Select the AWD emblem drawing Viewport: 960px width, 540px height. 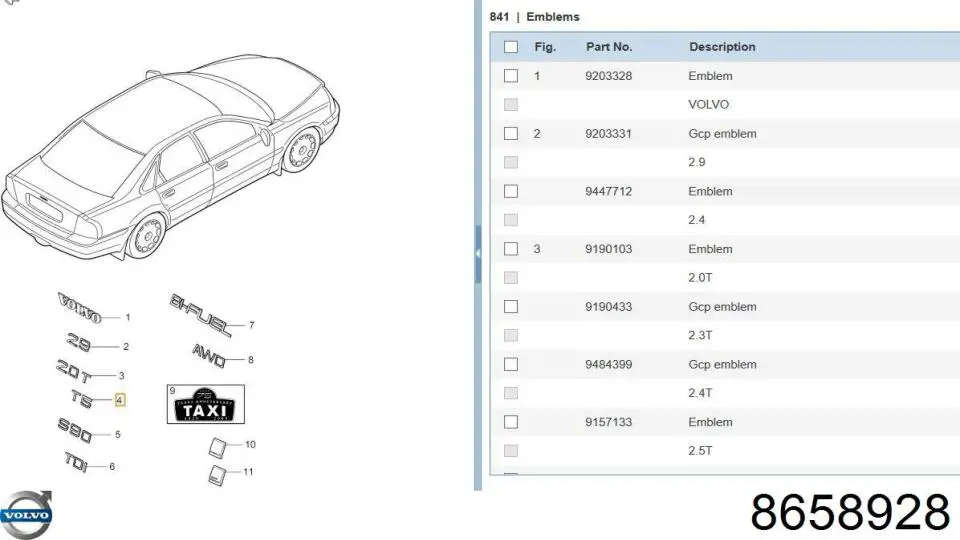click(209, 355)
